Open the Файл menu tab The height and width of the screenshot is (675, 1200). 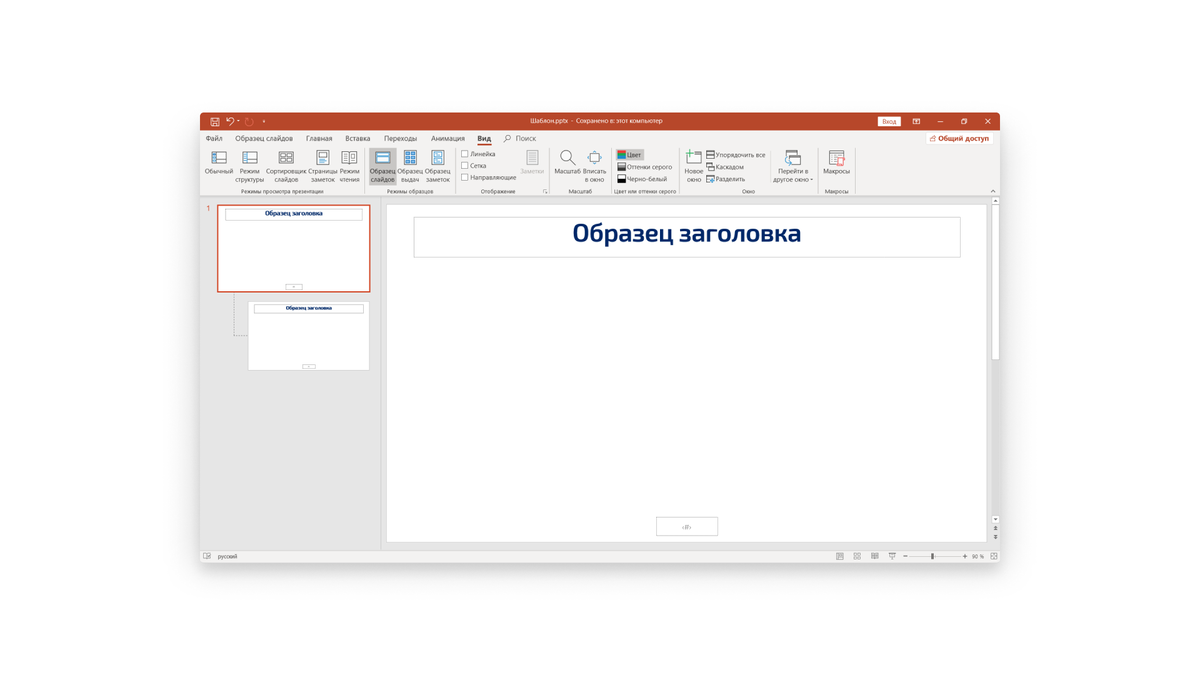tap(214, 139)
